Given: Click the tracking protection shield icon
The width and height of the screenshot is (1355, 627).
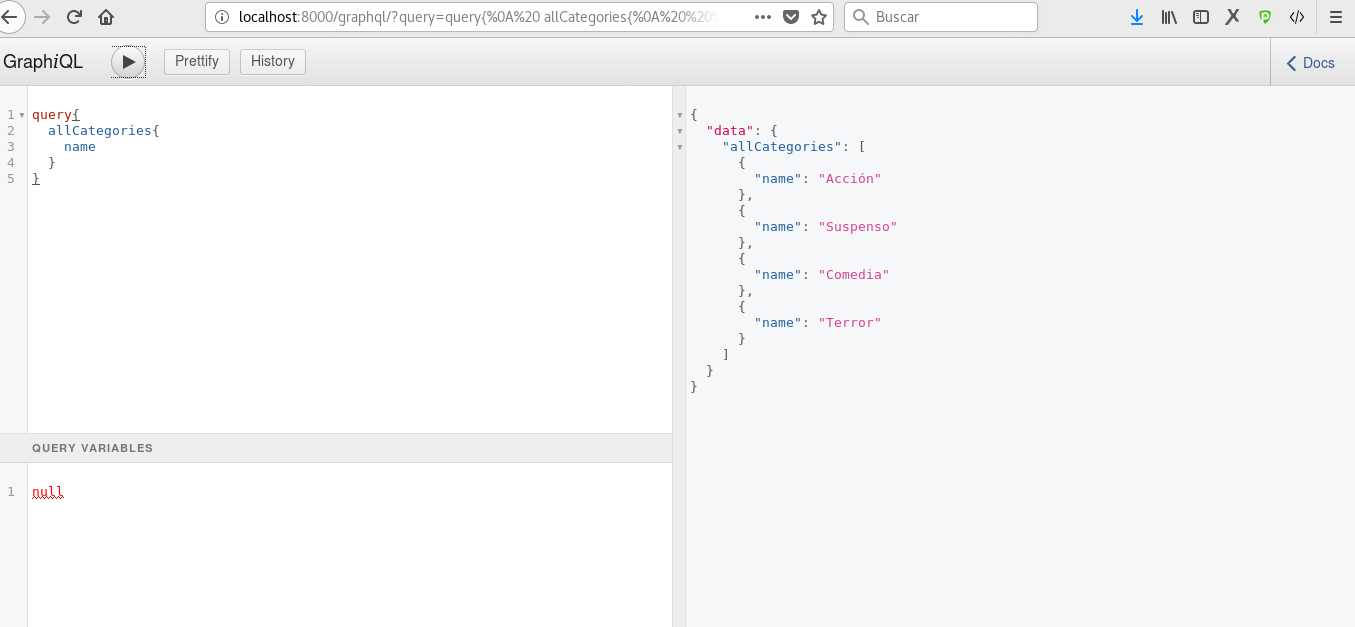Looking at the screenshot, I should [x=790, y=17].
